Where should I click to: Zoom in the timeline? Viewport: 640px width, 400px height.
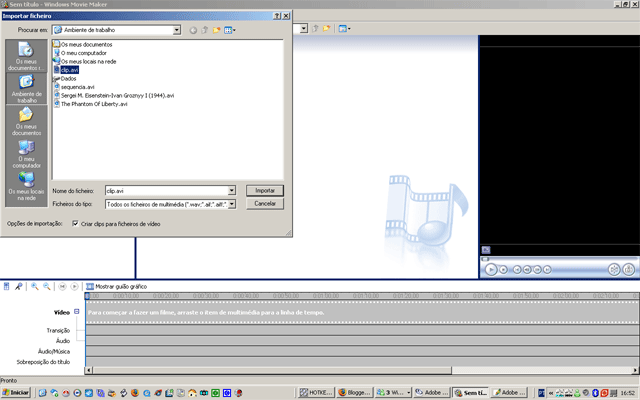pos(35,287)
